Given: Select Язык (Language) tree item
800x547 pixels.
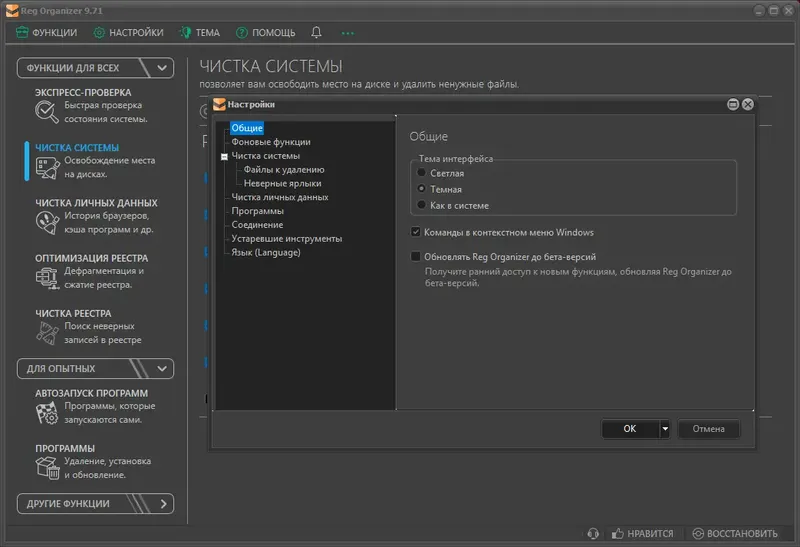Looking at the screenshot, I should pyautogui.click(x=266, y=252).
